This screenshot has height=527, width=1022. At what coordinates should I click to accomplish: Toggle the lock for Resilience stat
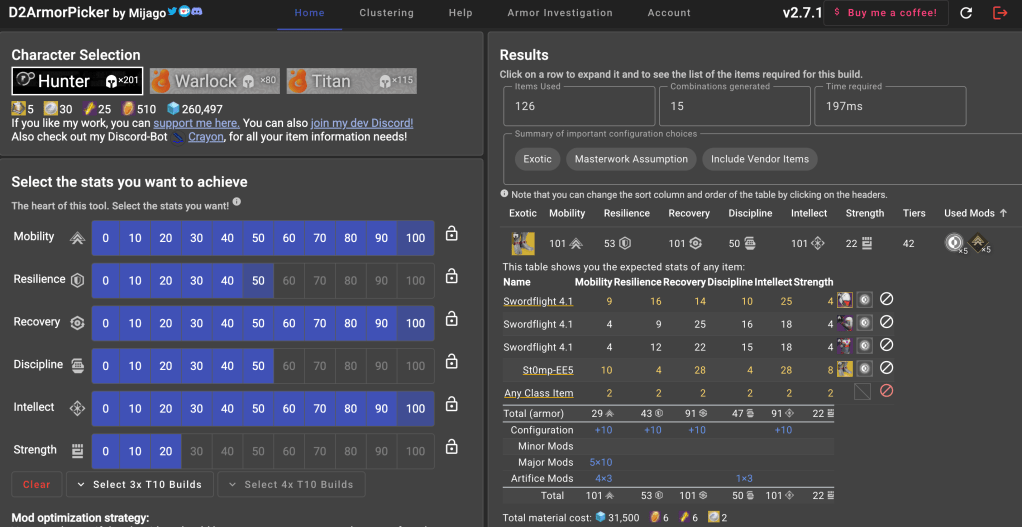coord(452,277)
